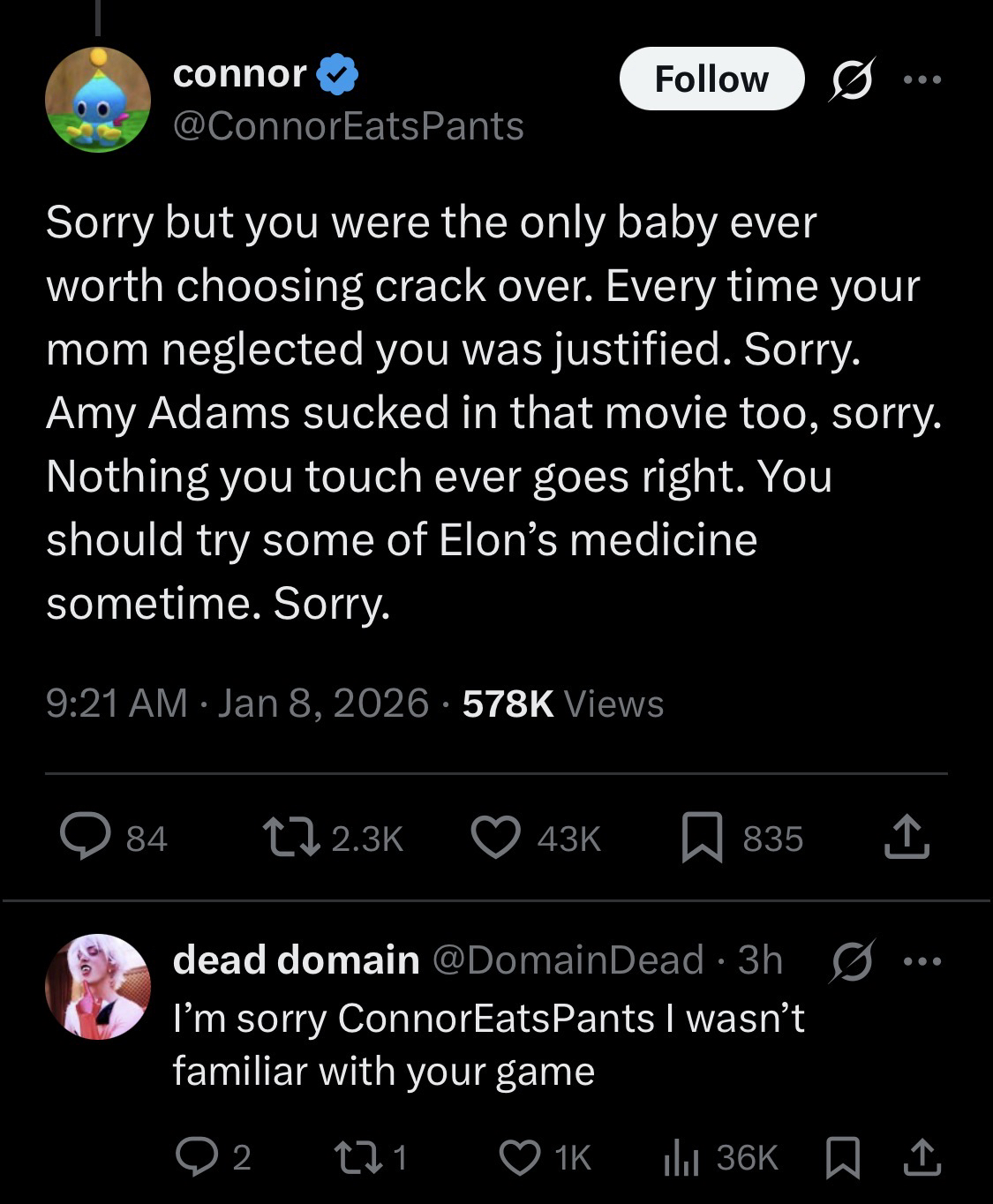Open more options menu on connor's post
This screenshot has width=993, height=1204.
pyautogui.click(x=923, y=79)
